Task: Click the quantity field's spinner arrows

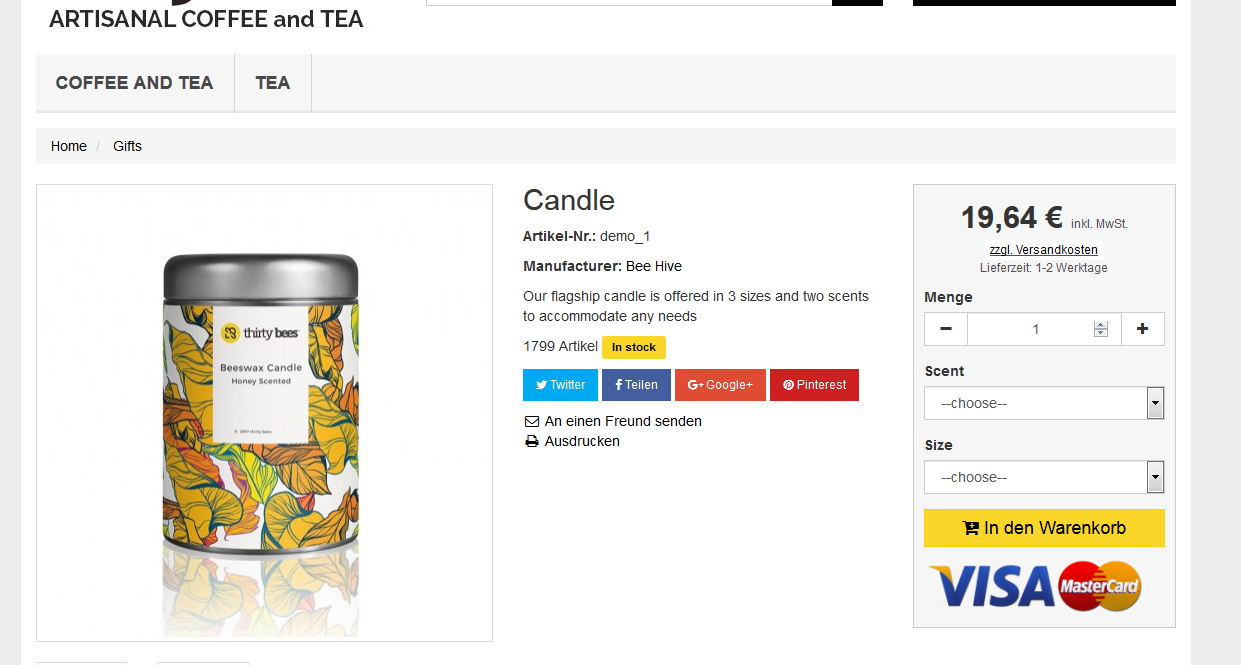Action: (x=1101, y=329)
